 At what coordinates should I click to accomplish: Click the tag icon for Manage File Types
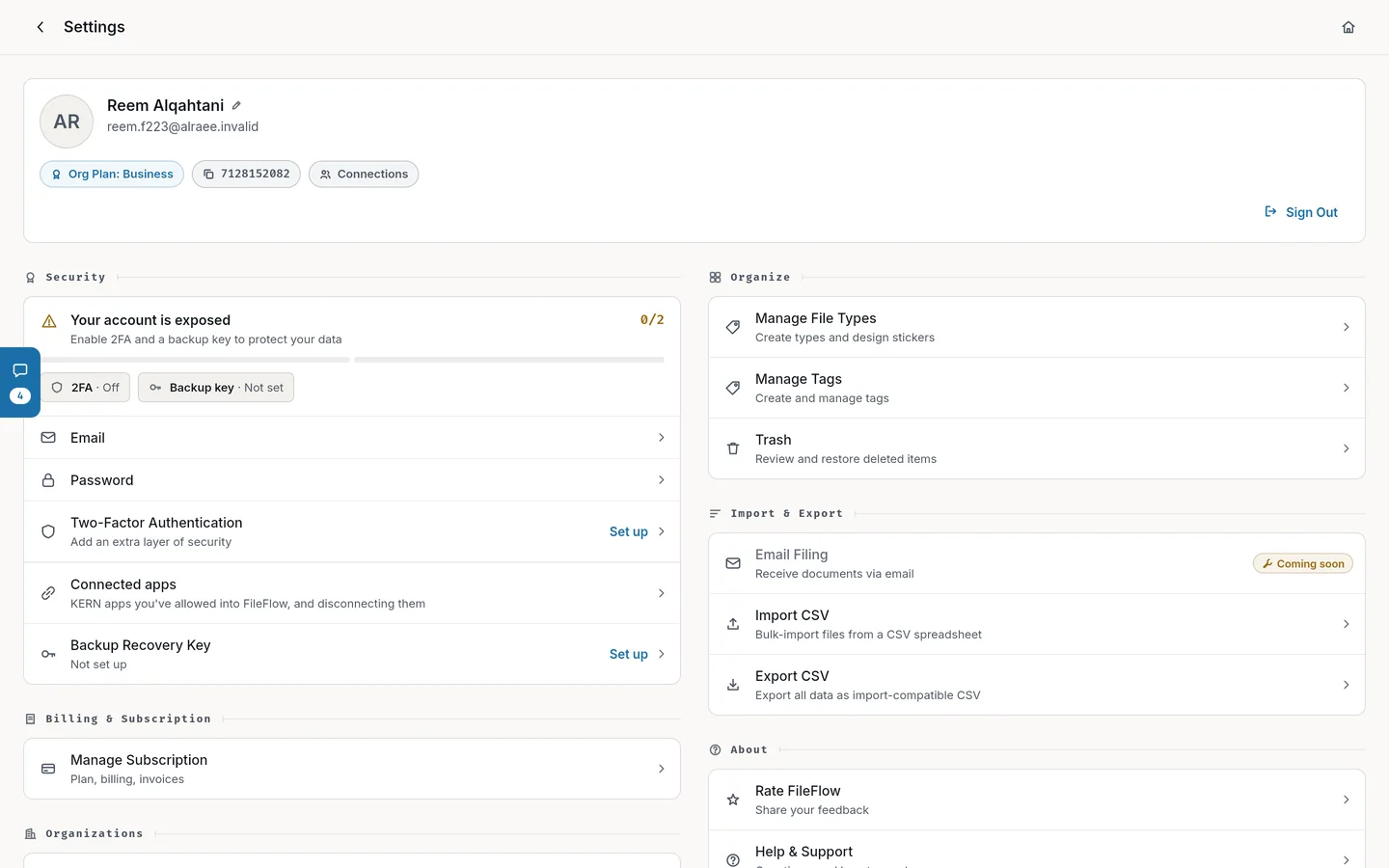(733, 327)
